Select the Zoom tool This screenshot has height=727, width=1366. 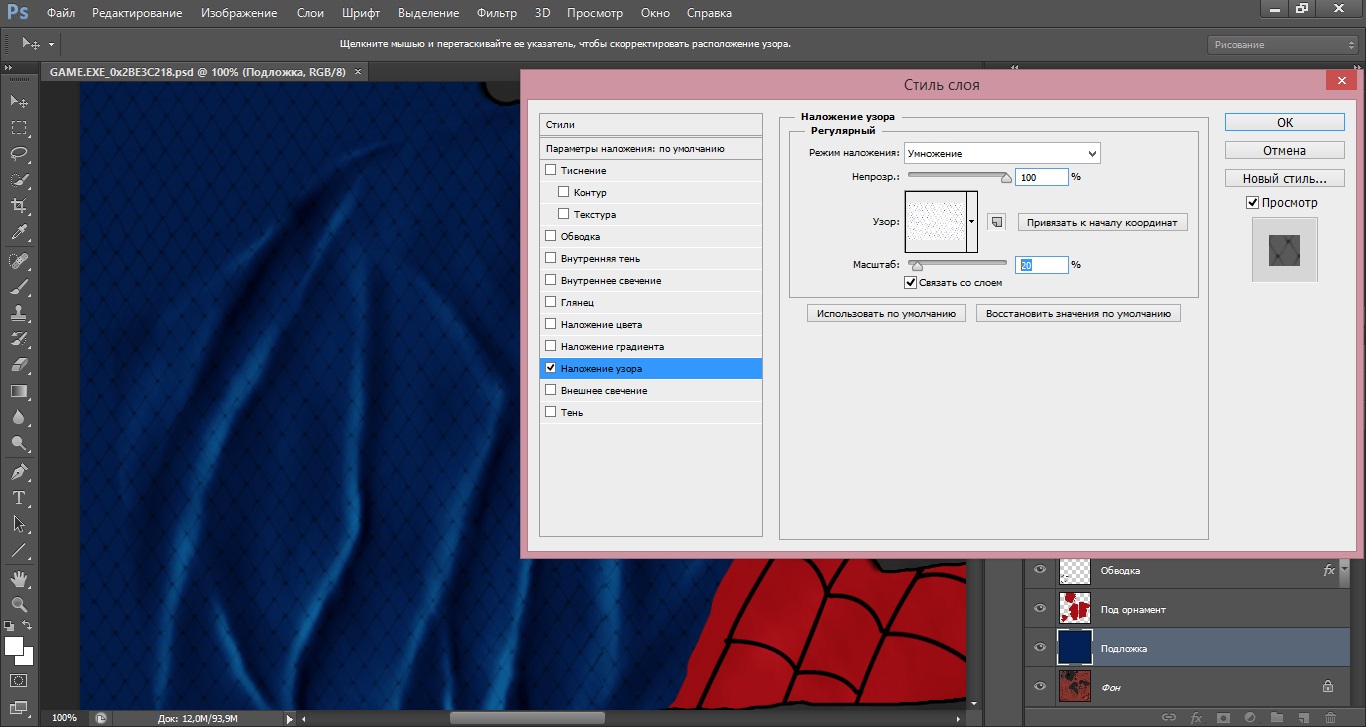pyautogui.click(x=19, y=604)
